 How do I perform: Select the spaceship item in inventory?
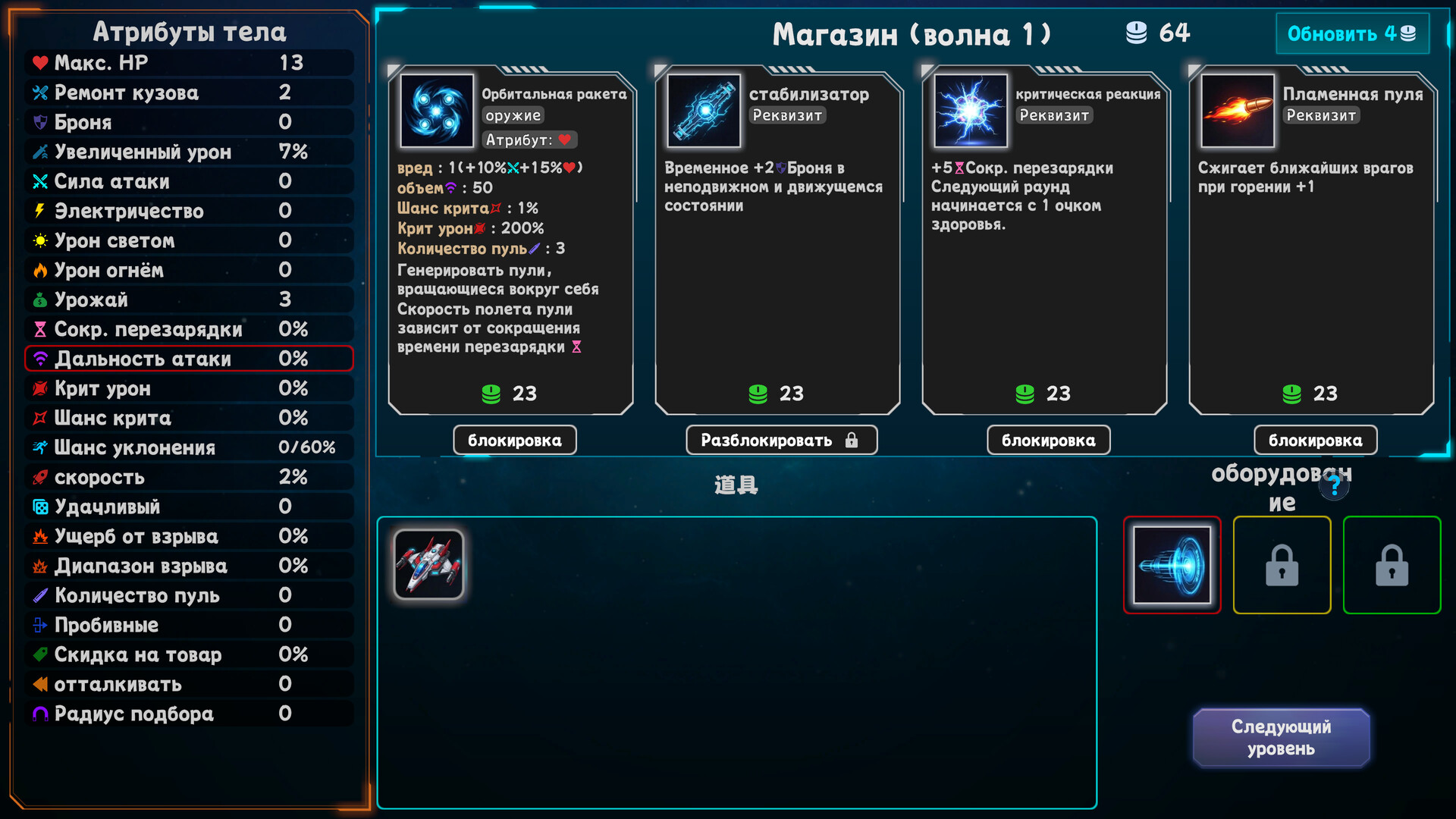428,564
